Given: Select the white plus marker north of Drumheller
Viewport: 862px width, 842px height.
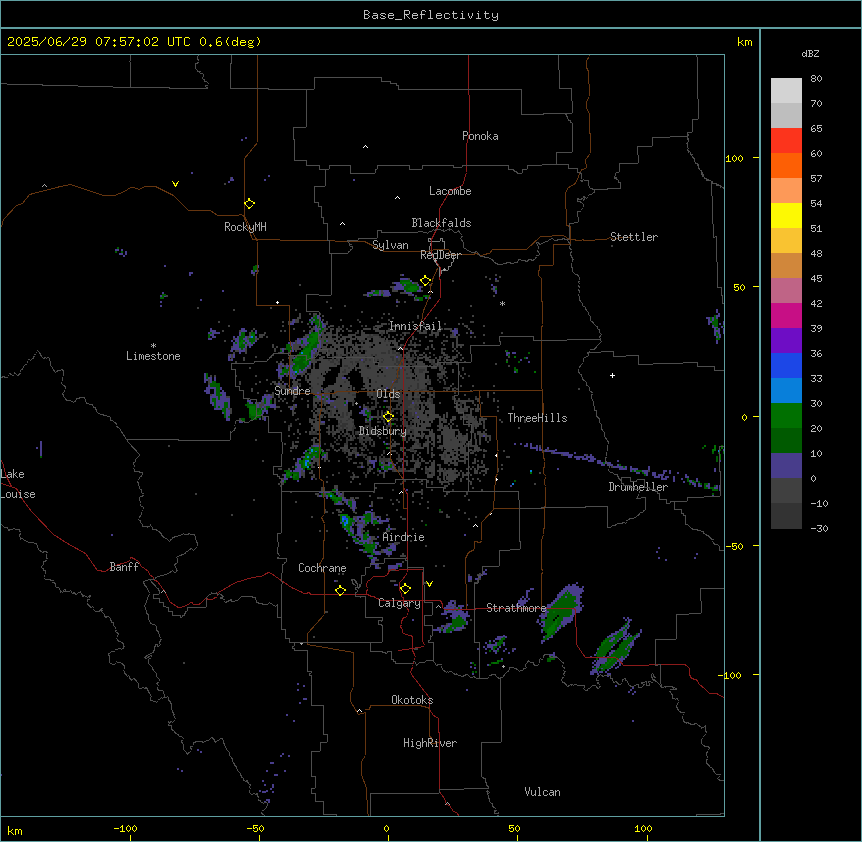Looking at the screenshot, I should coord(612,375).
